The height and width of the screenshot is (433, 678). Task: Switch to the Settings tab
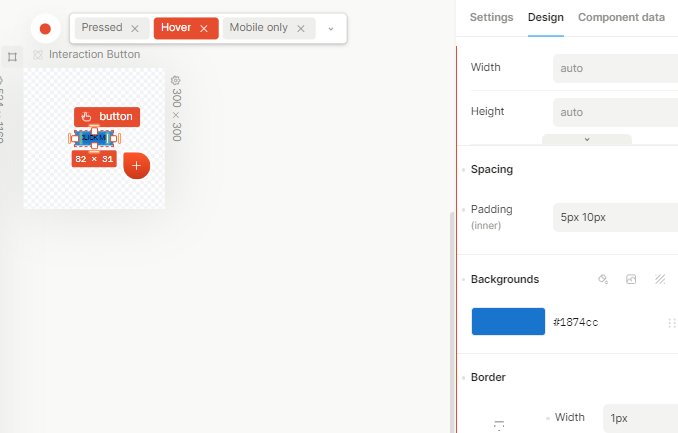pyautogui.click(x=491, y=17)
